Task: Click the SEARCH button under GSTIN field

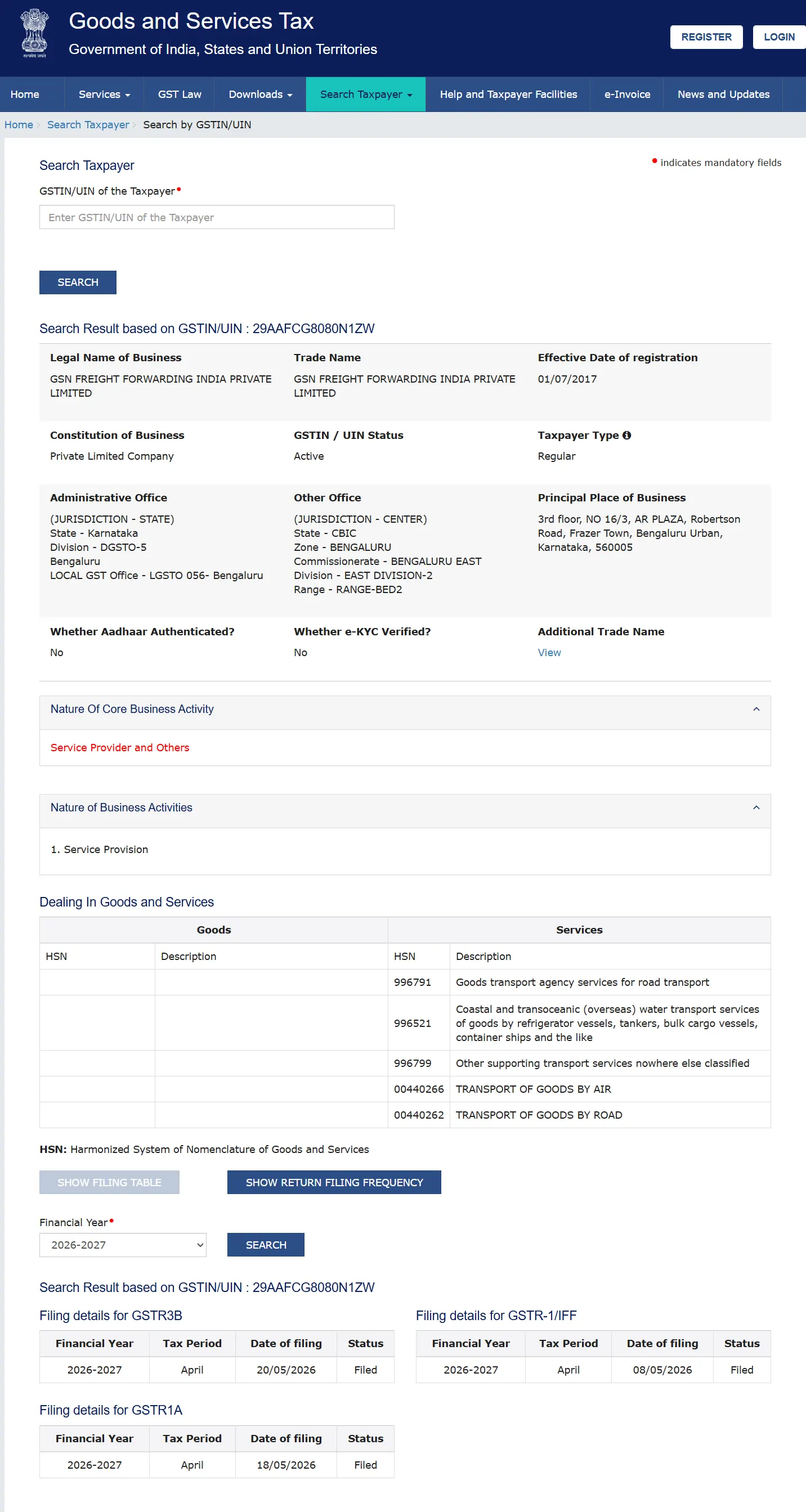Action: [78, 282]
